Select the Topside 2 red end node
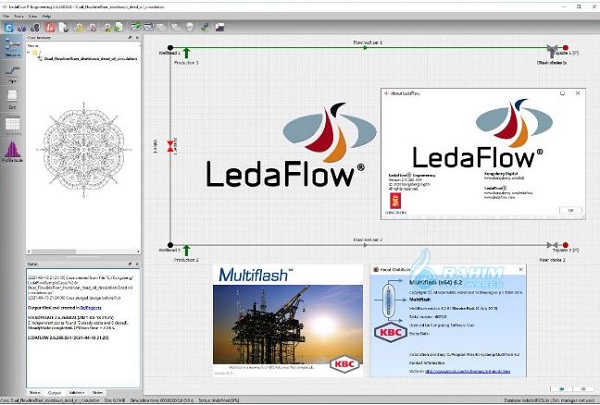 tap(566, 245)
